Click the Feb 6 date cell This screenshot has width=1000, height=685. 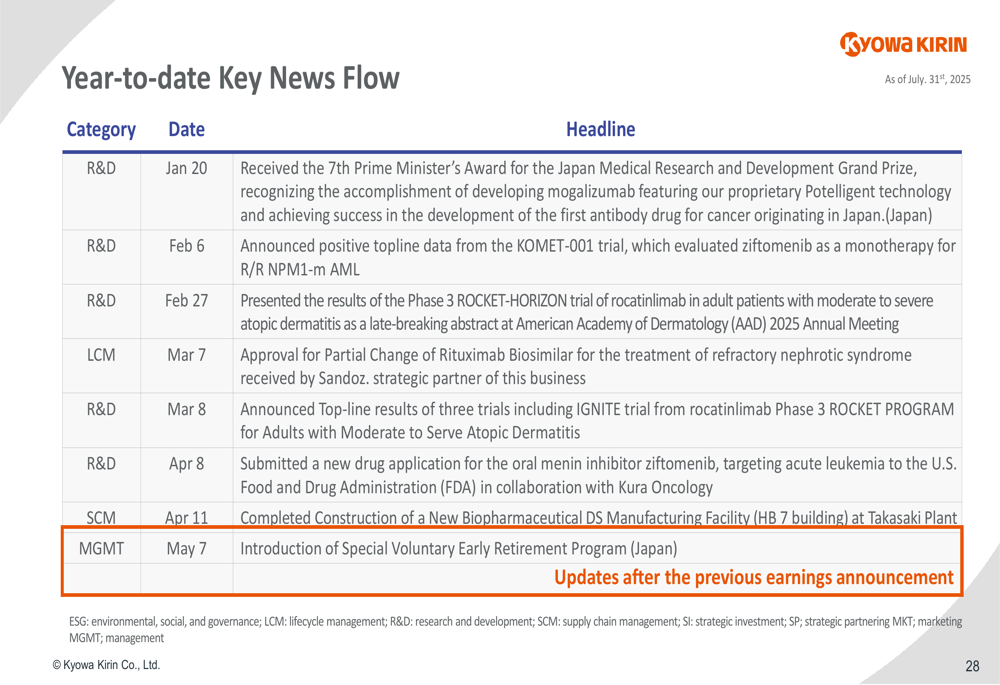point(187,246)
